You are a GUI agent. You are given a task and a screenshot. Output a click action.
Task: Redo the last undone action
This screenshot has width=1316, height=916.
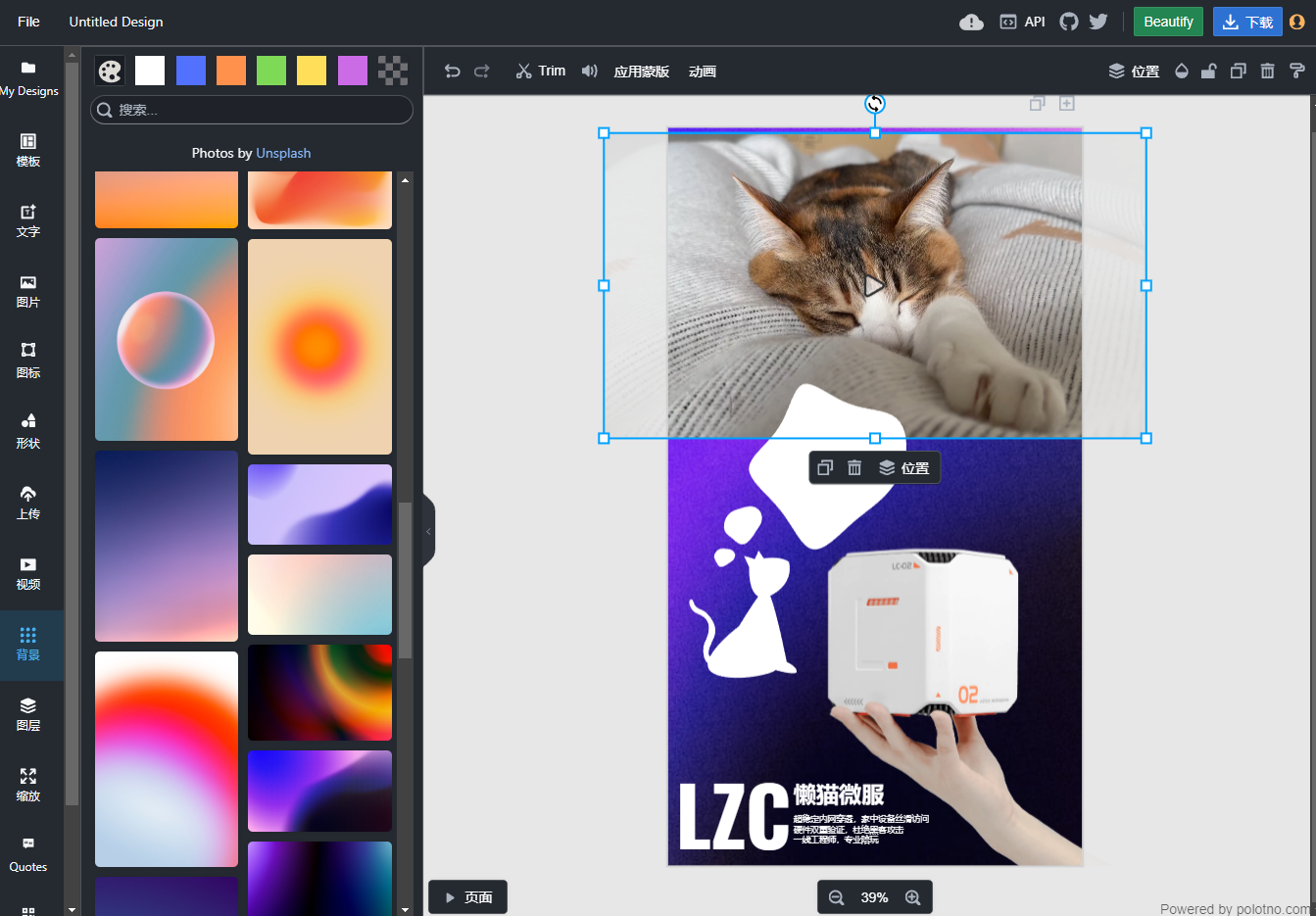[x=481, y=71]
